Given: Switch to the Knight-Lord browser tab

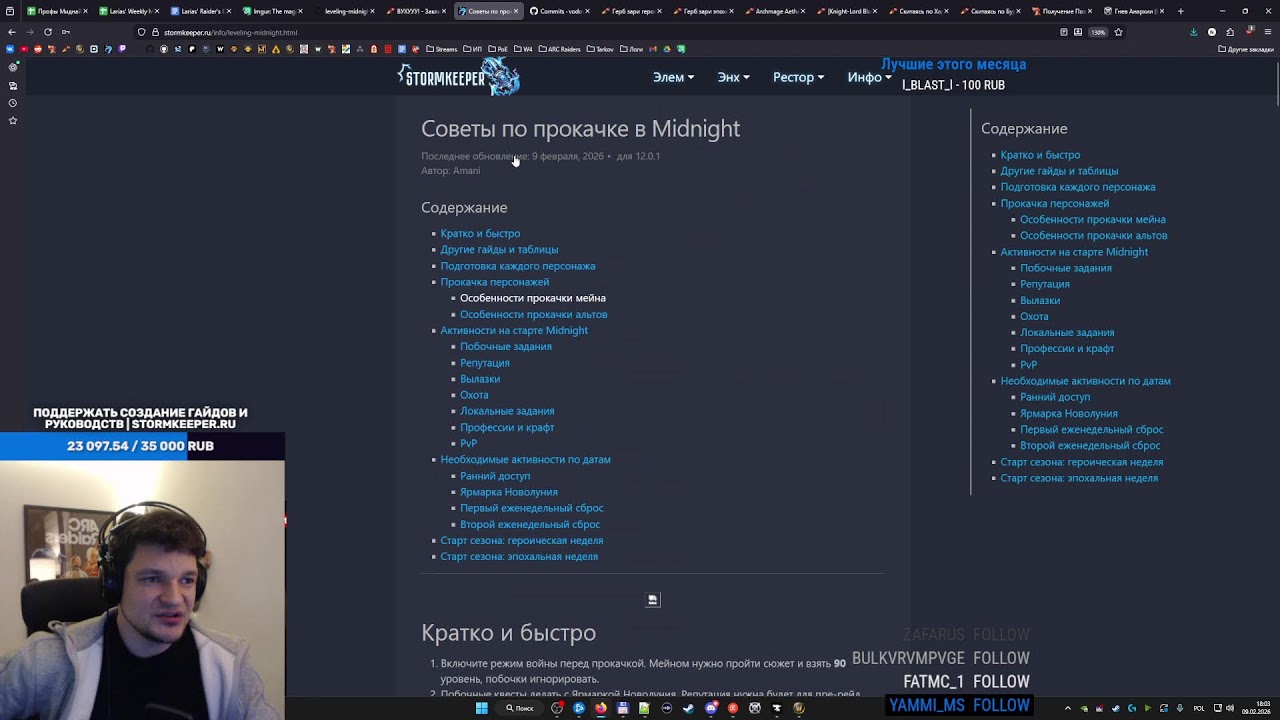Looking at the screenshot, I should 848,11.
